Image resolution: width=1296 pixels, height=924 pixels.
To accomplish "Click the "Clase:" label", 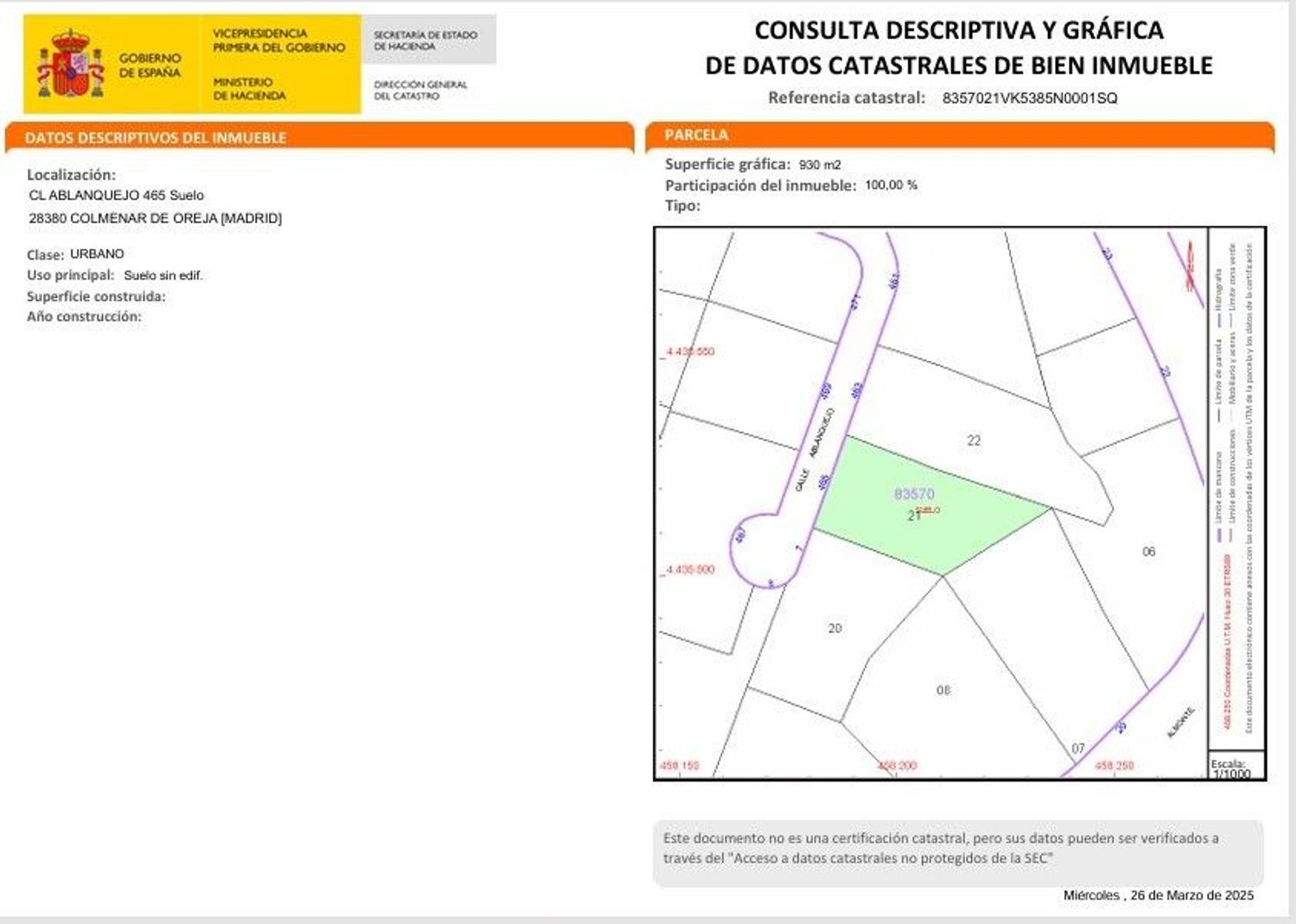I will click(x=45, y=255).
